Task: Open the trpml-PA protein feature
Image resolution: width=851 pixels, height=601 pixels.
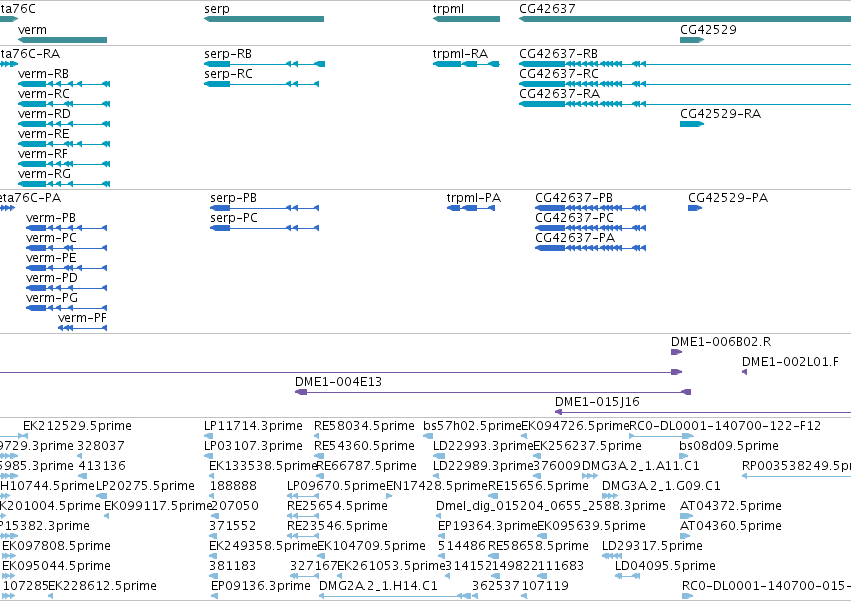Action: [473, 198]
